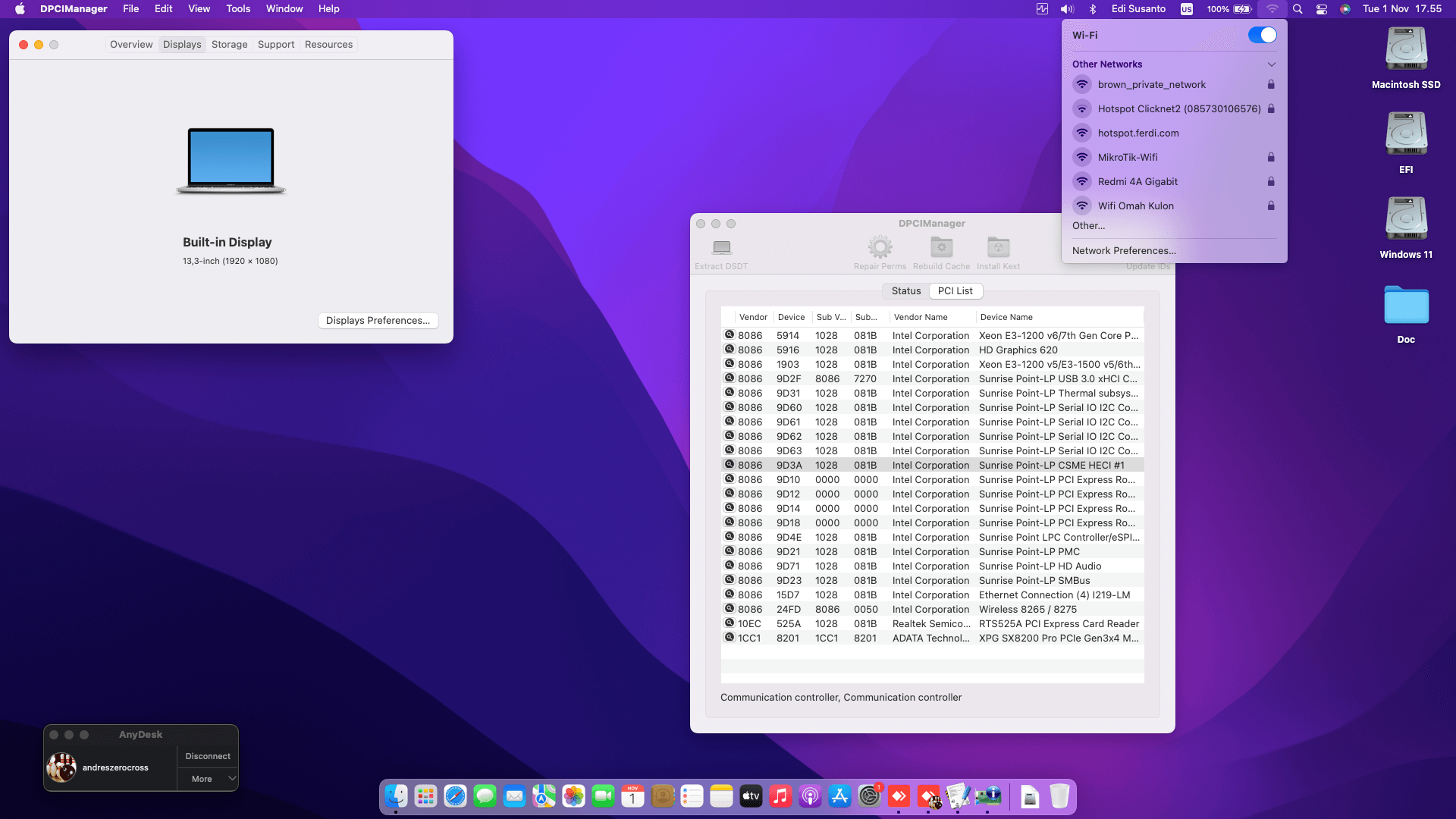
Task: Open Spotlight search in menu bar
Action: pyautogui.click(x=1298, y=9)
